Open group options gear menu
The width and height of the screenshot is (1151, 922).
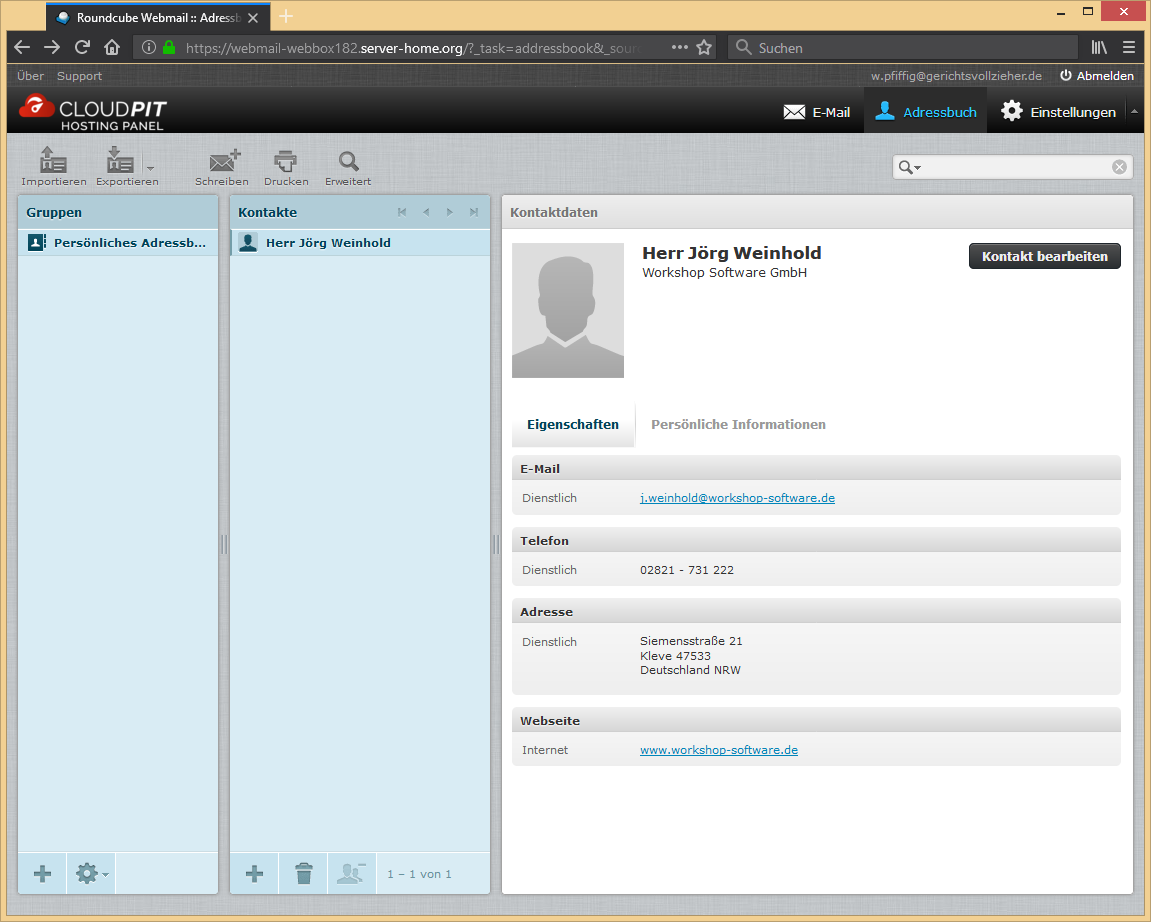[x=91, y=873]
